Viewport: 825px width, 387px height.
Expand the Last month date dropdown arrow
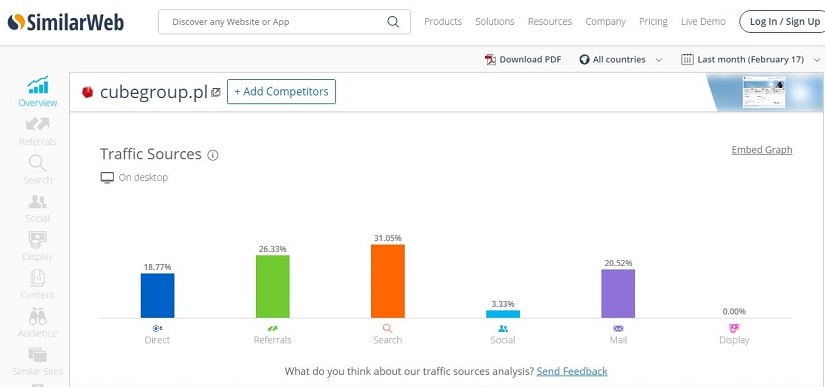coord(817,60)
